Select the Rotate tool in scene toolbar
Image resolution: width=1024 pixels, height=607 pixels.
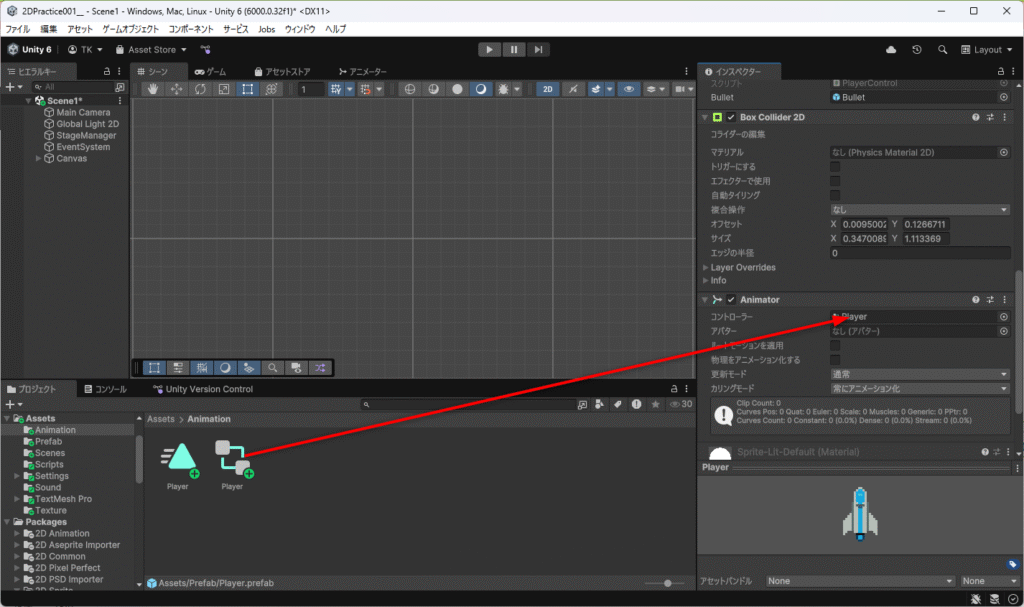tap(200, 89)
